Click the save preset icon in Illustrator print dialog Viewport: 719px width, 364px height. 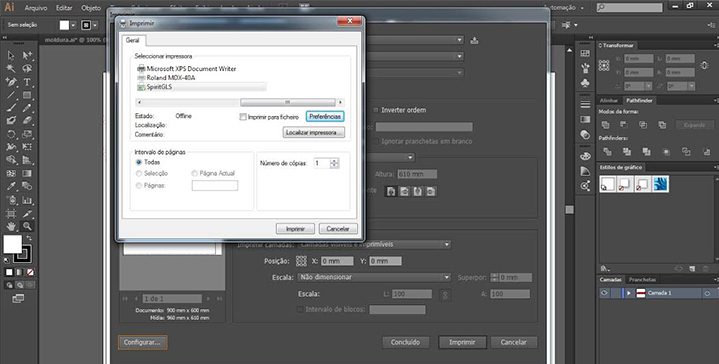475,40
